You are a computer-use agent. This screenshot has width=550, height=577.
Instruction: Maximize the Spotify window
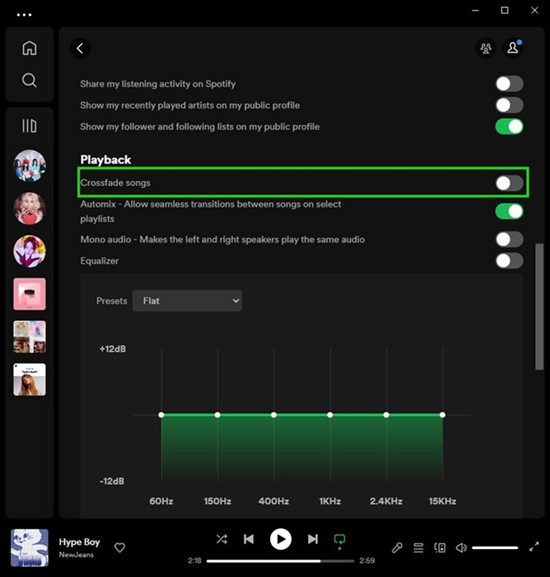click(x=505, y=10)
